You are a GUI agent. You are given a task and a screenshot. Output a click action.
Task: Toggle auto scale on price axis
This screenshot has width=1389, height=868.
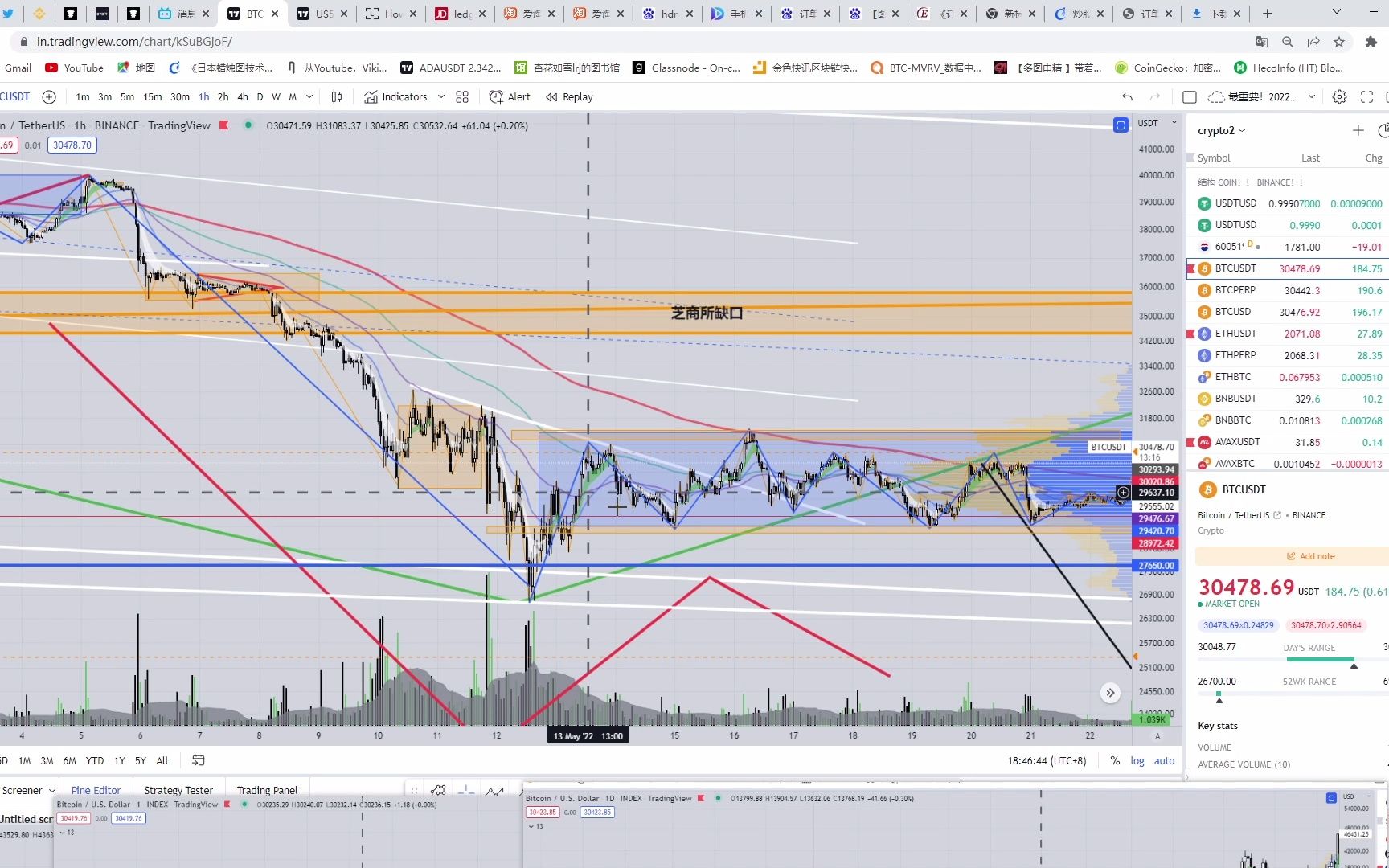tap(1164, 760)
